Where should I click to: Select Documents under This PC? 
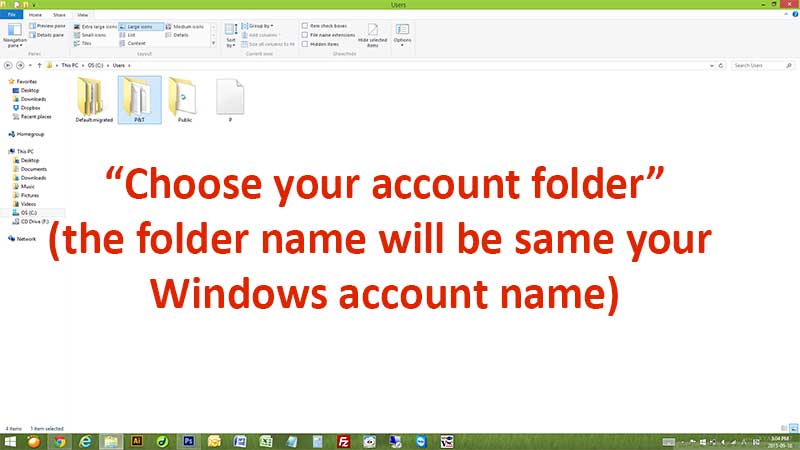point(30,169)
